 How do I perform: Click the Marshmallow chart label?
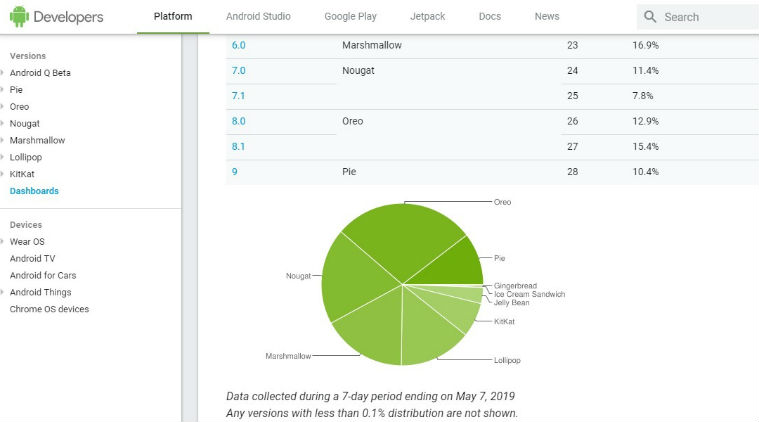[288, 356]
